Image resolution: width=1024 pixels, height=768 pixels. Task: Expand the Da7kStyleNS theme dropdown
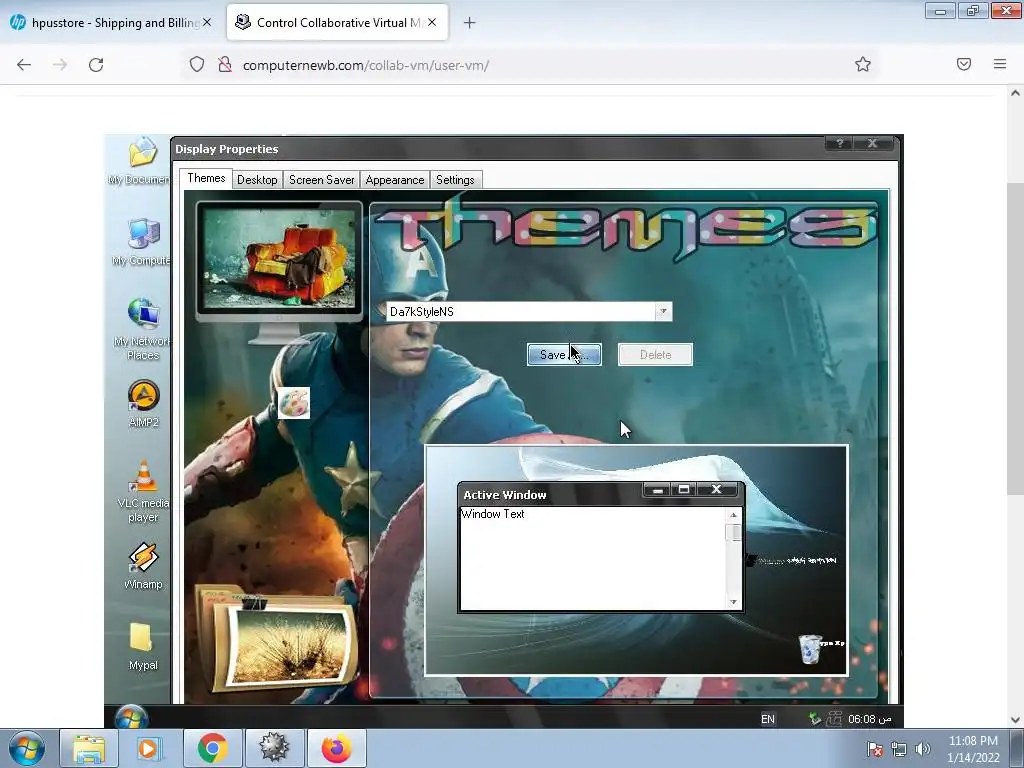coord(663,312)
